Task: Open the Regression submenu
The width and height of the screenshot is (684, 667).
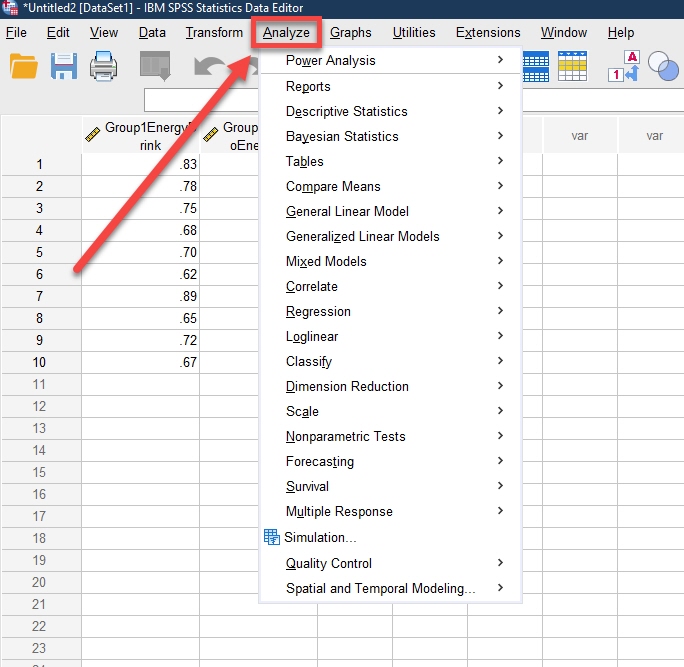Action: pos(390,311)
